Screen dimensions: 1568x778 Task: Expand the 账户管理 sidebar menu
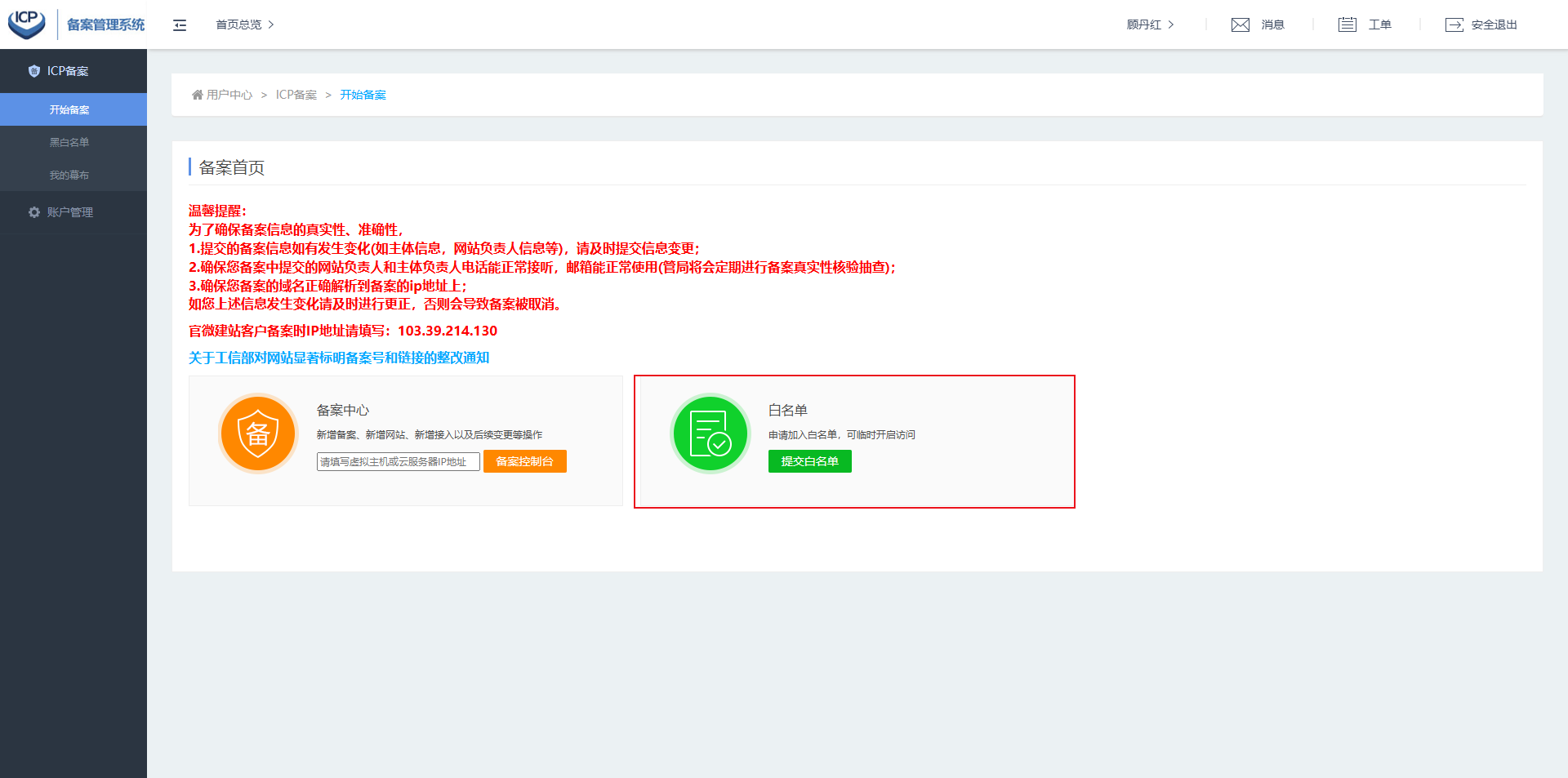coord(73,212)
